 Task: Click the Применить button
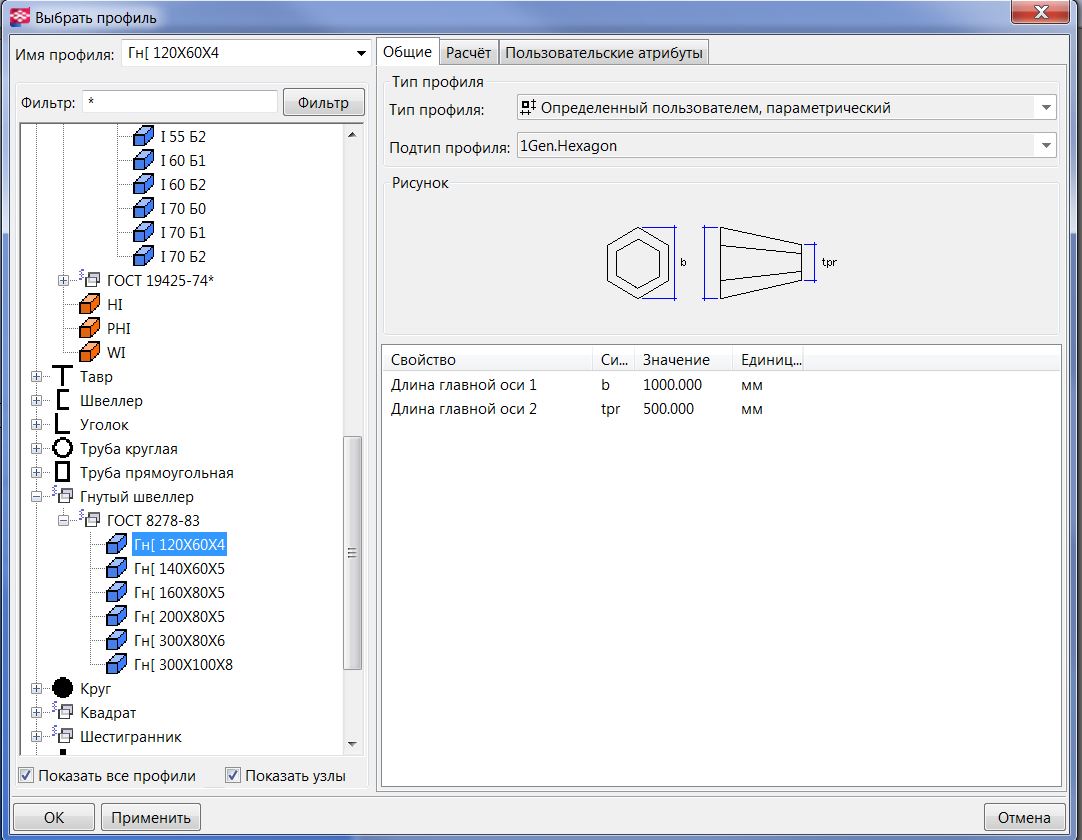click(x=151, y=817)
